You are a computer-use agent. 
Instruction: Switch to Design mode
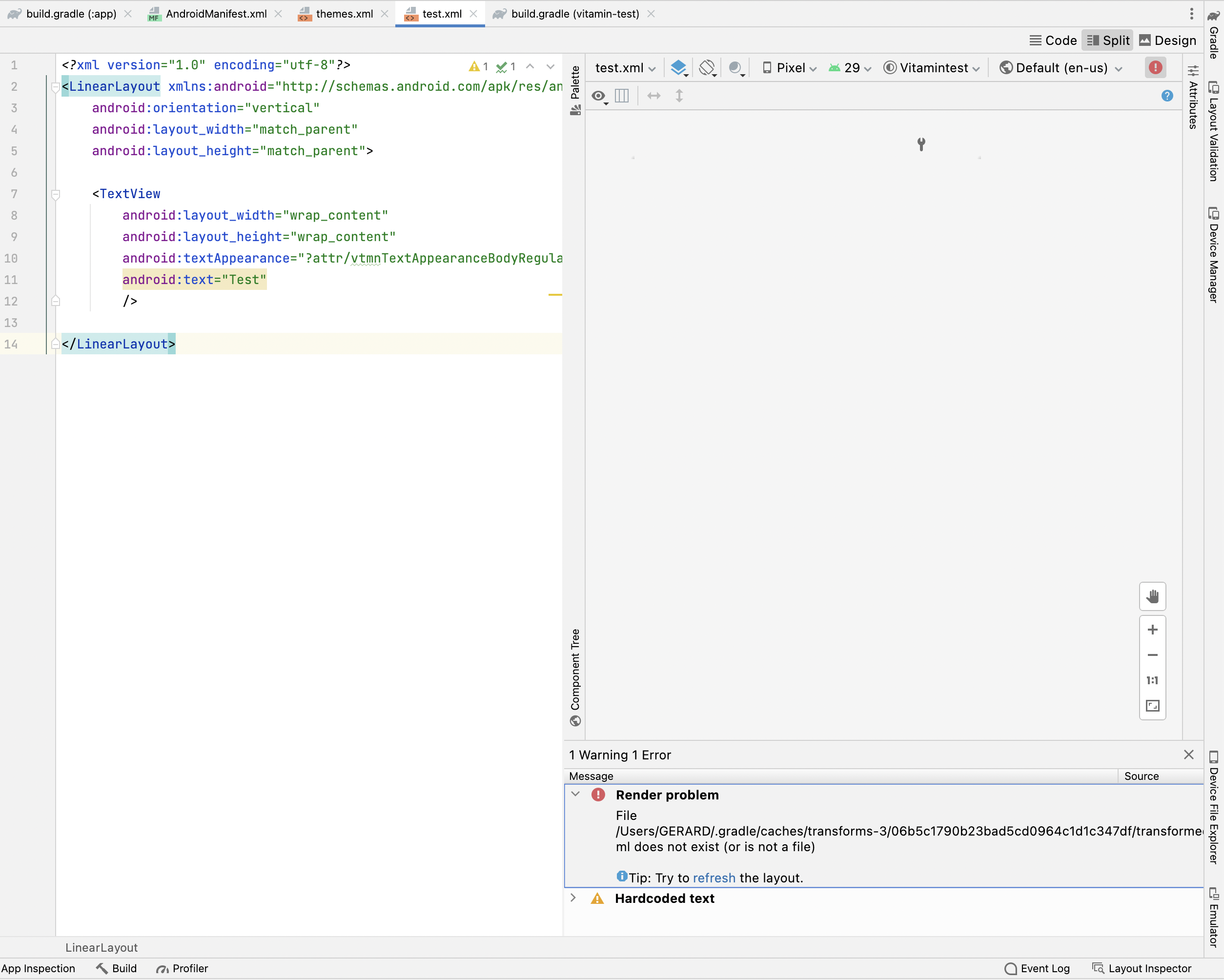[1167, 40]
